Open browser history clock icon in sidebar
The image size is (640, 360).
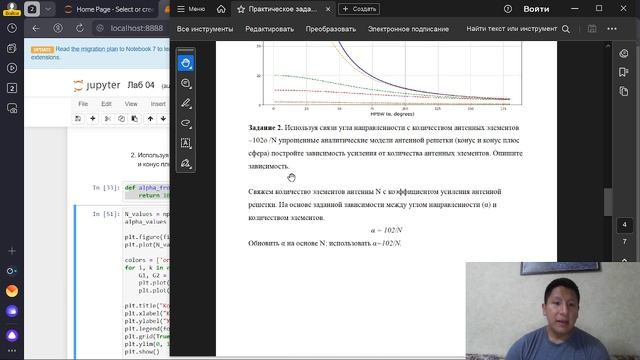(12, 28)
